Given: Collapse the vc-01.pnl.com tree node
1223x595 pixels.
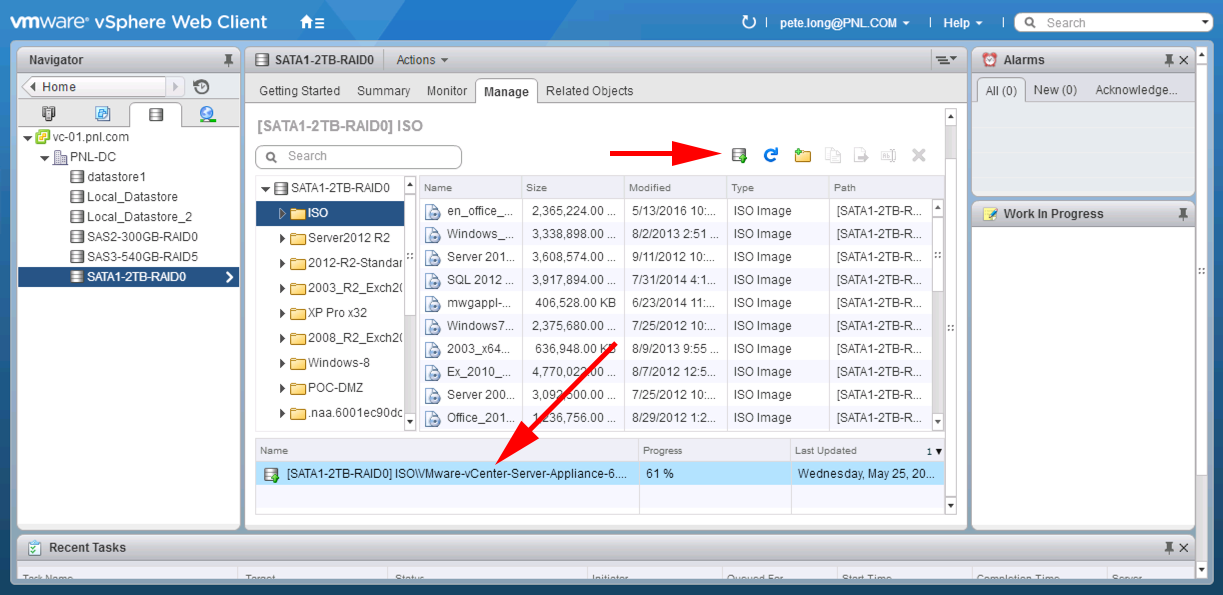Looking at the screenshot, I should (x=27, y=137).
